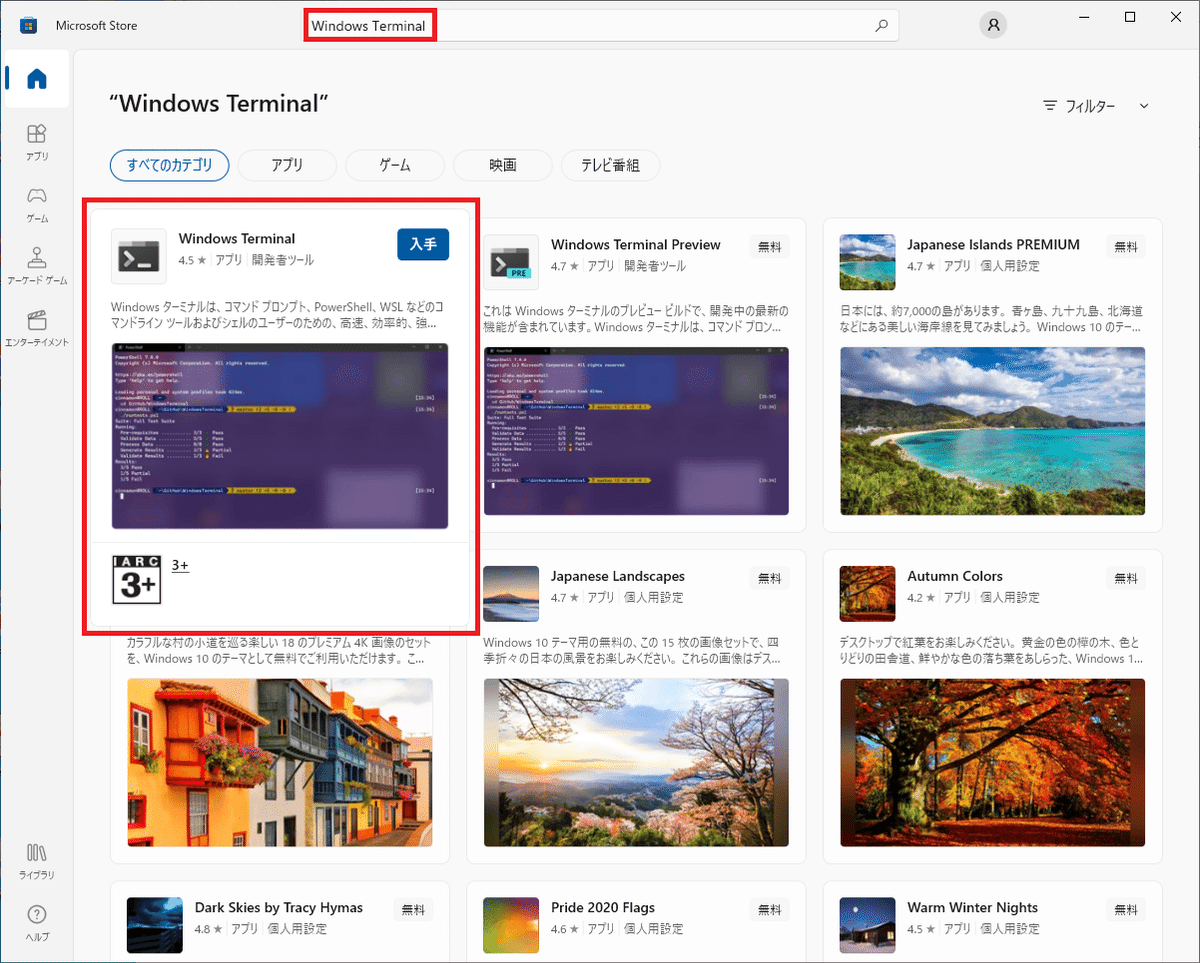Click Dark Skies by Tracy Hymas title
Image resolution: width=1200 pixels, height=963 pixels.
[279, 907]
